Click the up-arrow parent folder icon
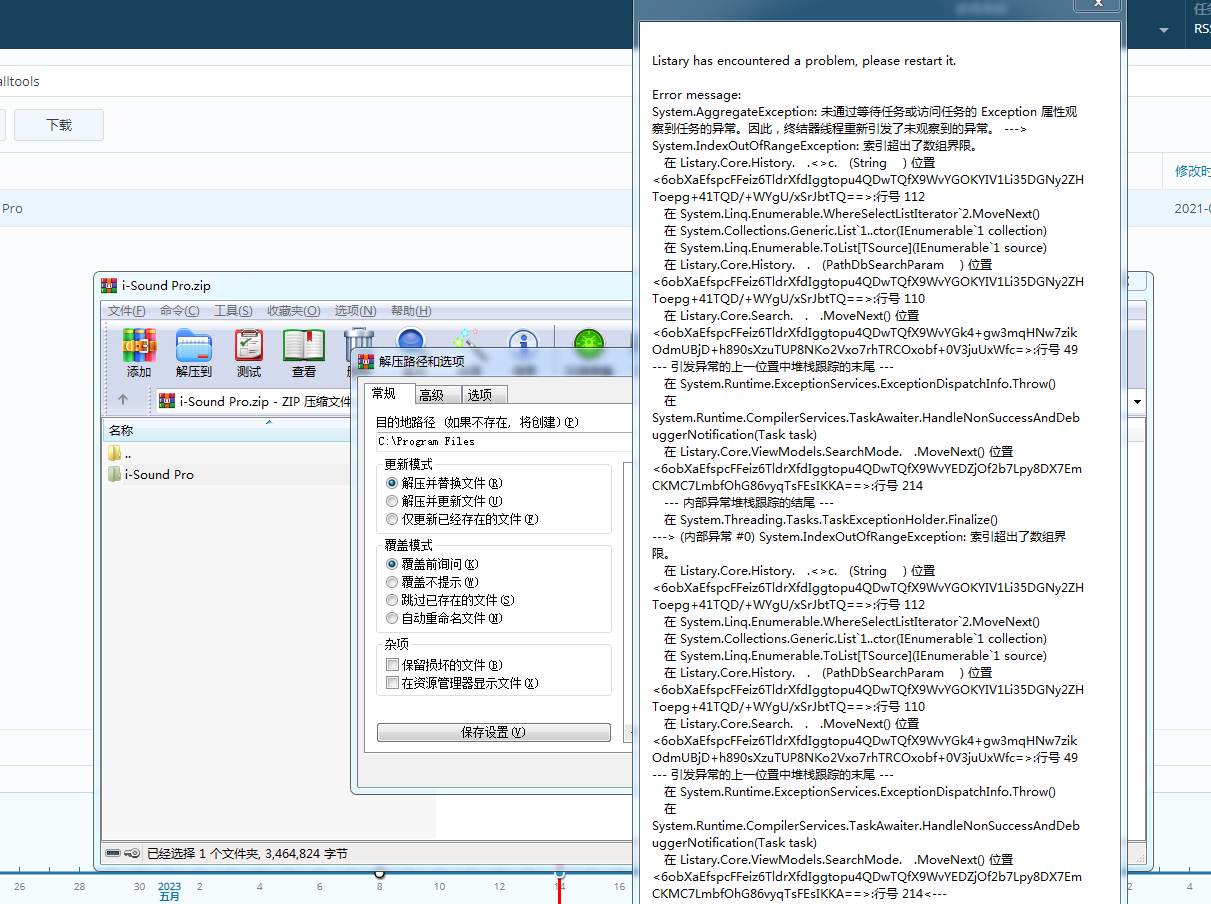The image size is (1211, 904). [x=123, y=400]
